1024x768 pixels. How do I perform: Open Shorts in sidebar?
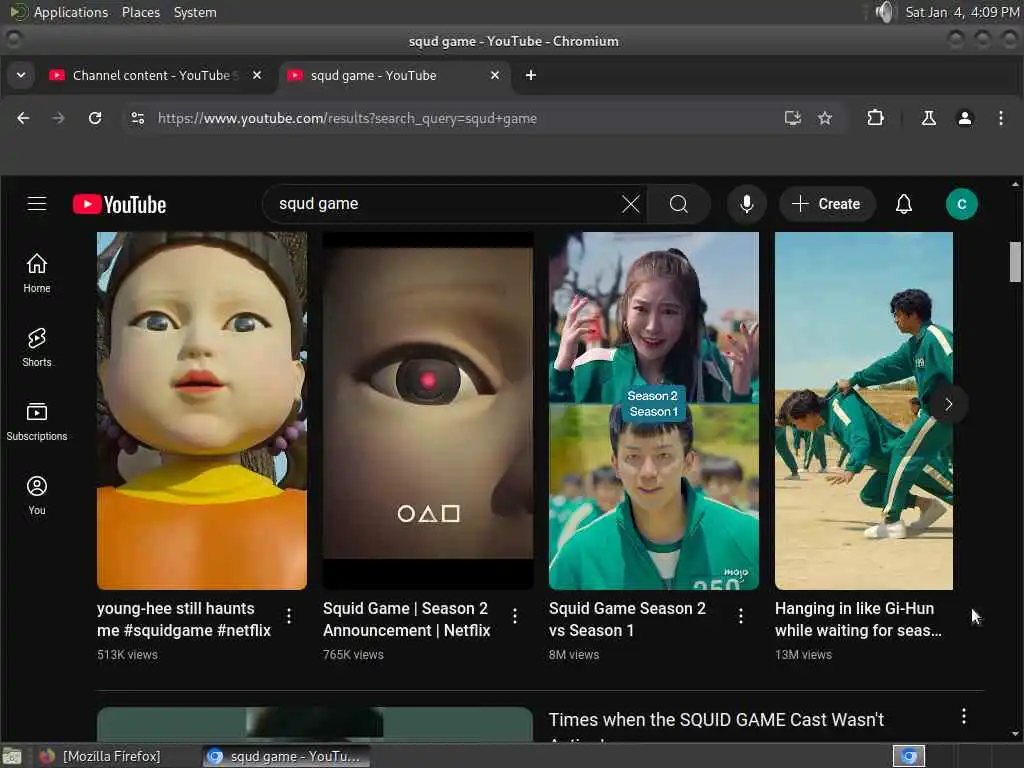[37, 347]
